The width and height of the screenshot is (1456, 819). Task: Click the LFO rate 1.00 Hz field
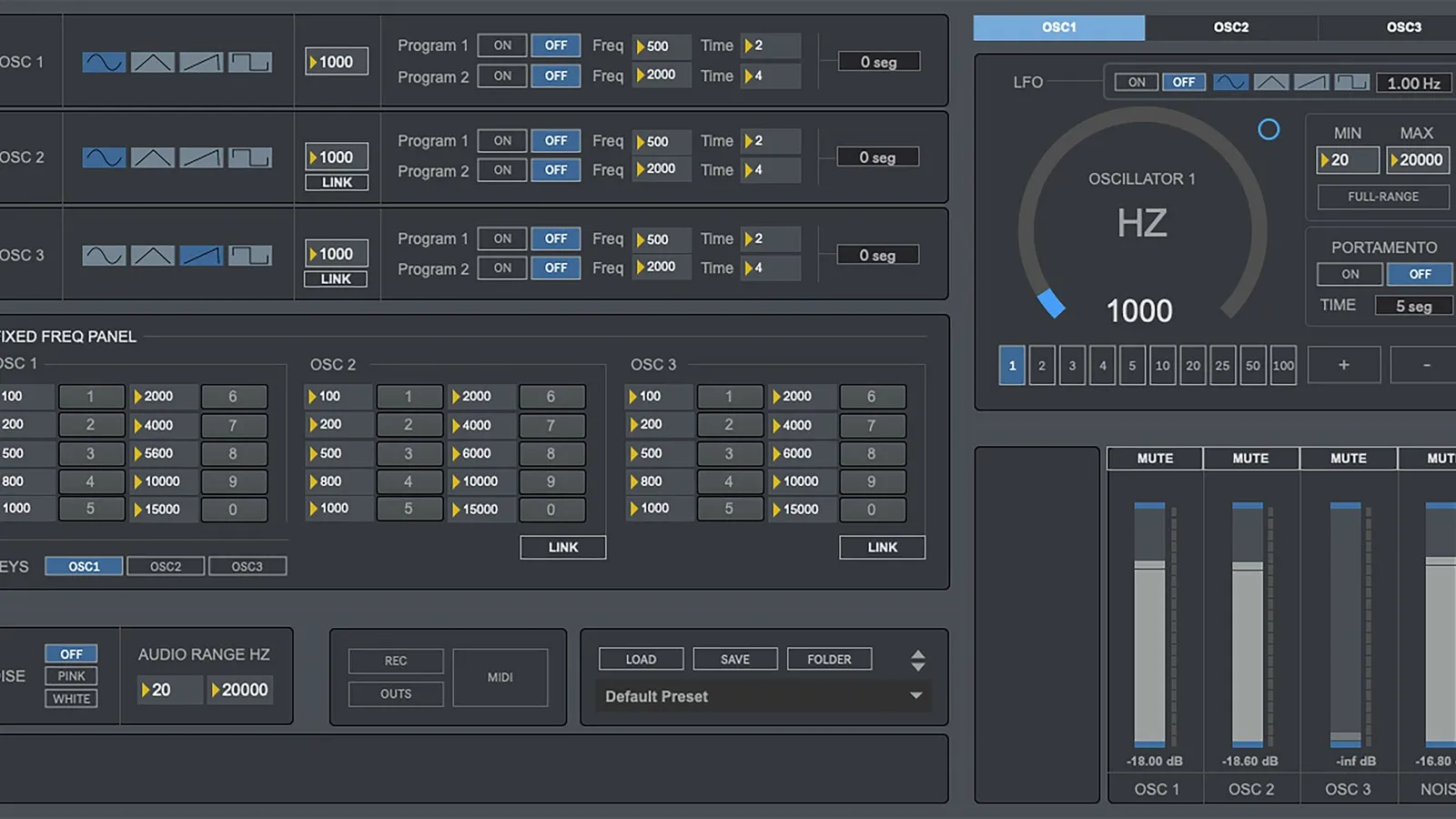pos(1413,83)
